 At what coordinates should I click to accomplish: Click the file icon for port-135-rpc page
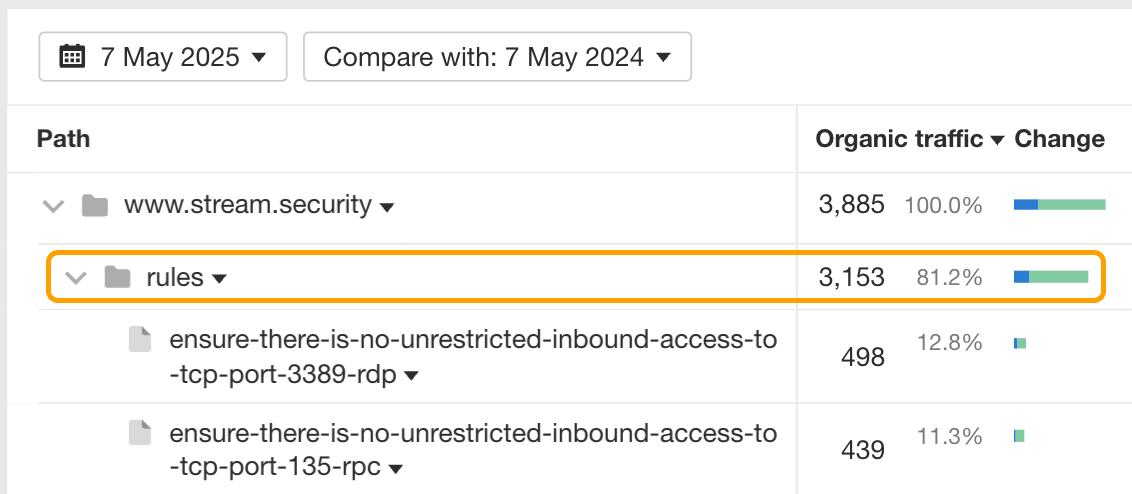tap(140, 433)
